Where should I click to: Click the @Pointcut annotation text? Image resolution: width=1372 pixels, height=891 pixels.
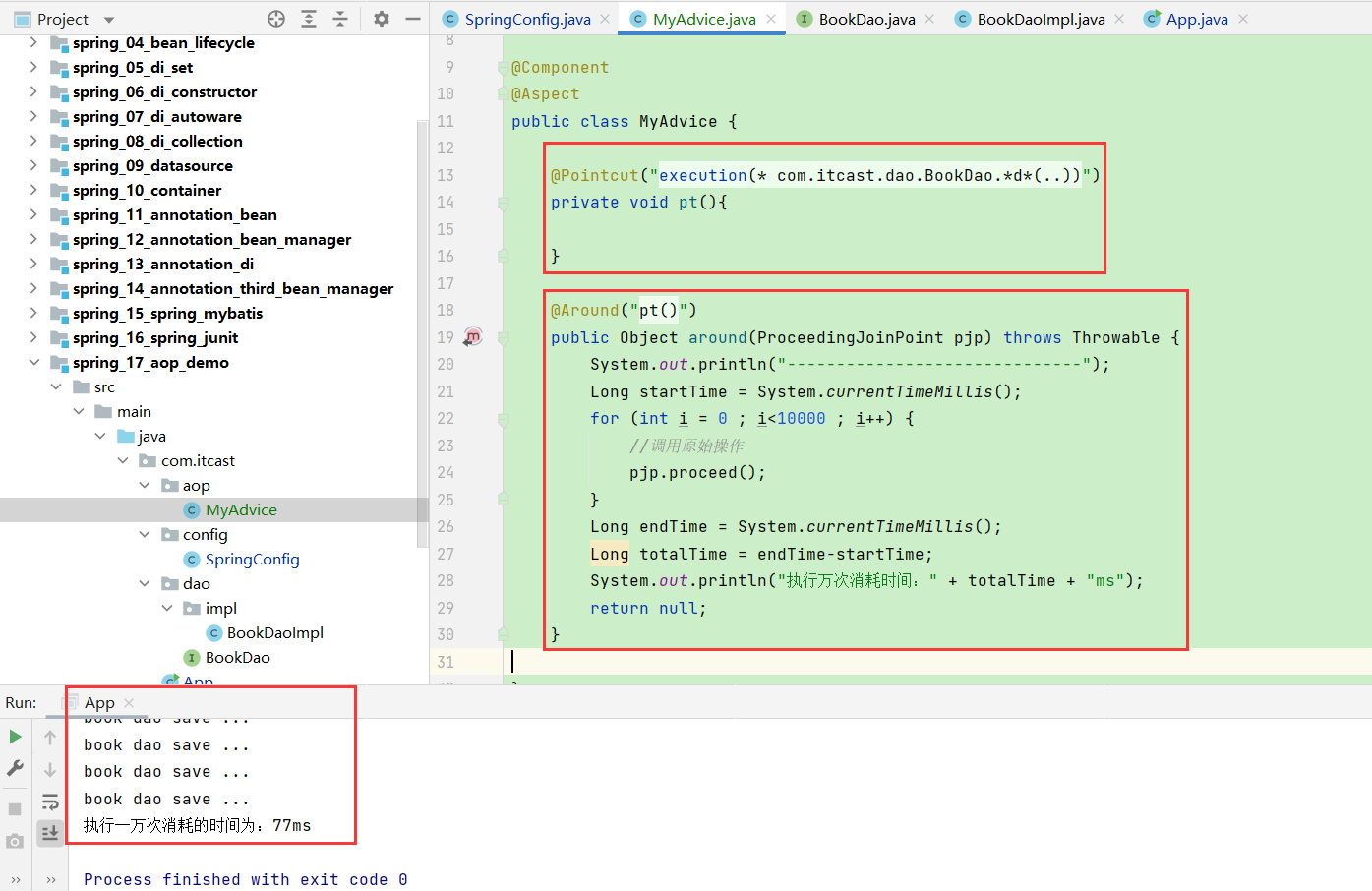(594, 175)
